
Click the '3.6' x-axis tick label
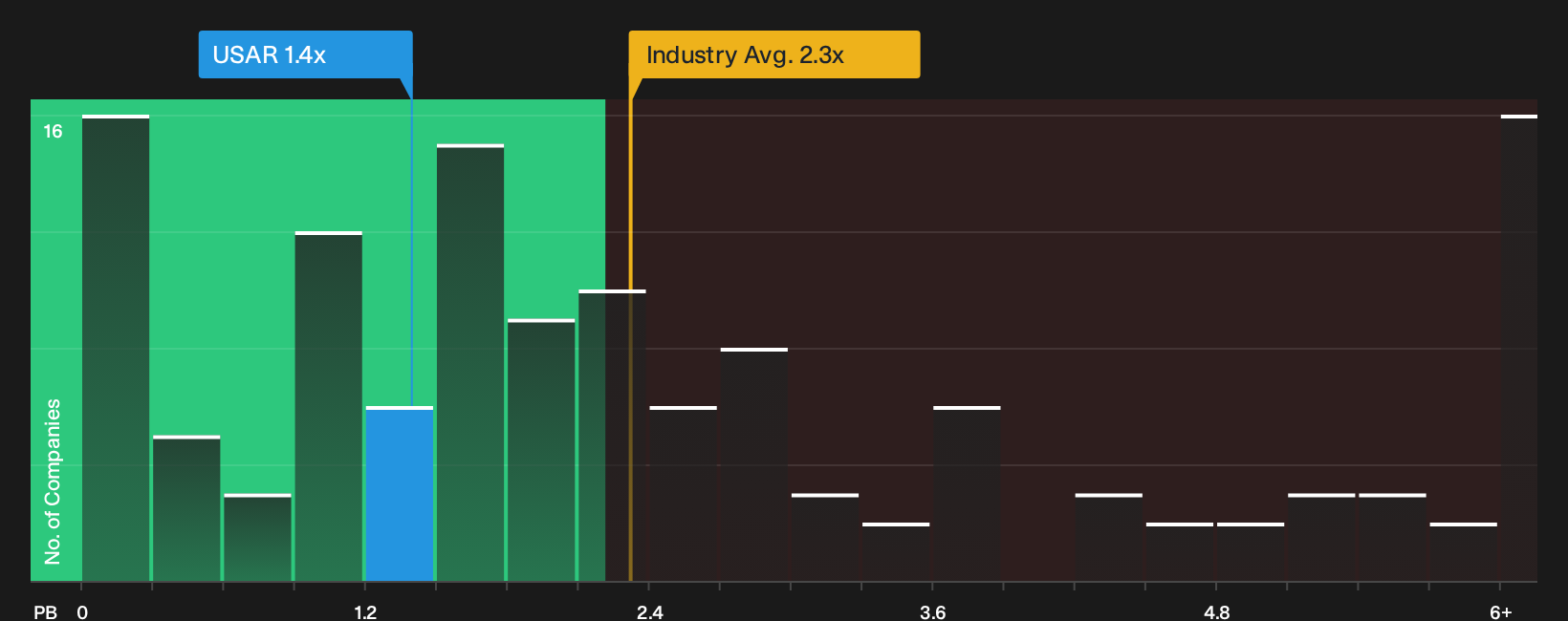point(933,612)
